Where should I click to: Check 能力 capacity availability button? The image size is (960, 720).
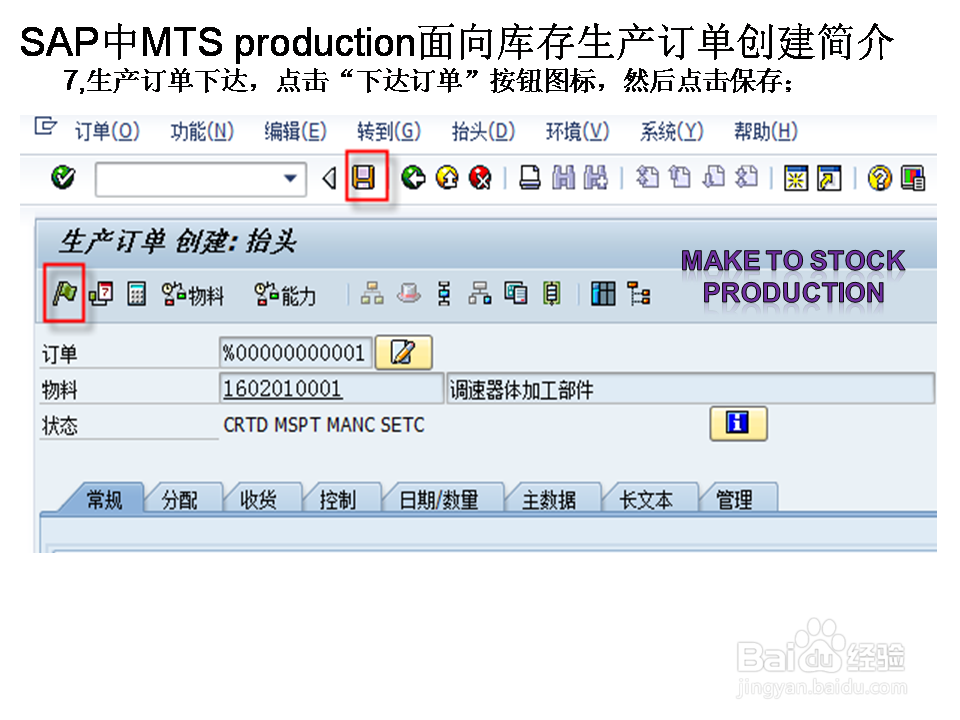click(285, 295)
